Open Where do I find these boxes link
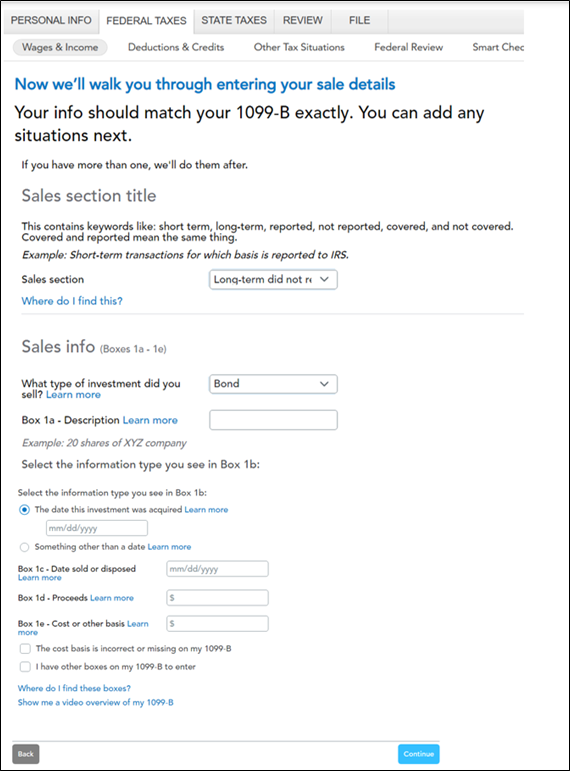The image size is (570, 771). click(74, 688)
